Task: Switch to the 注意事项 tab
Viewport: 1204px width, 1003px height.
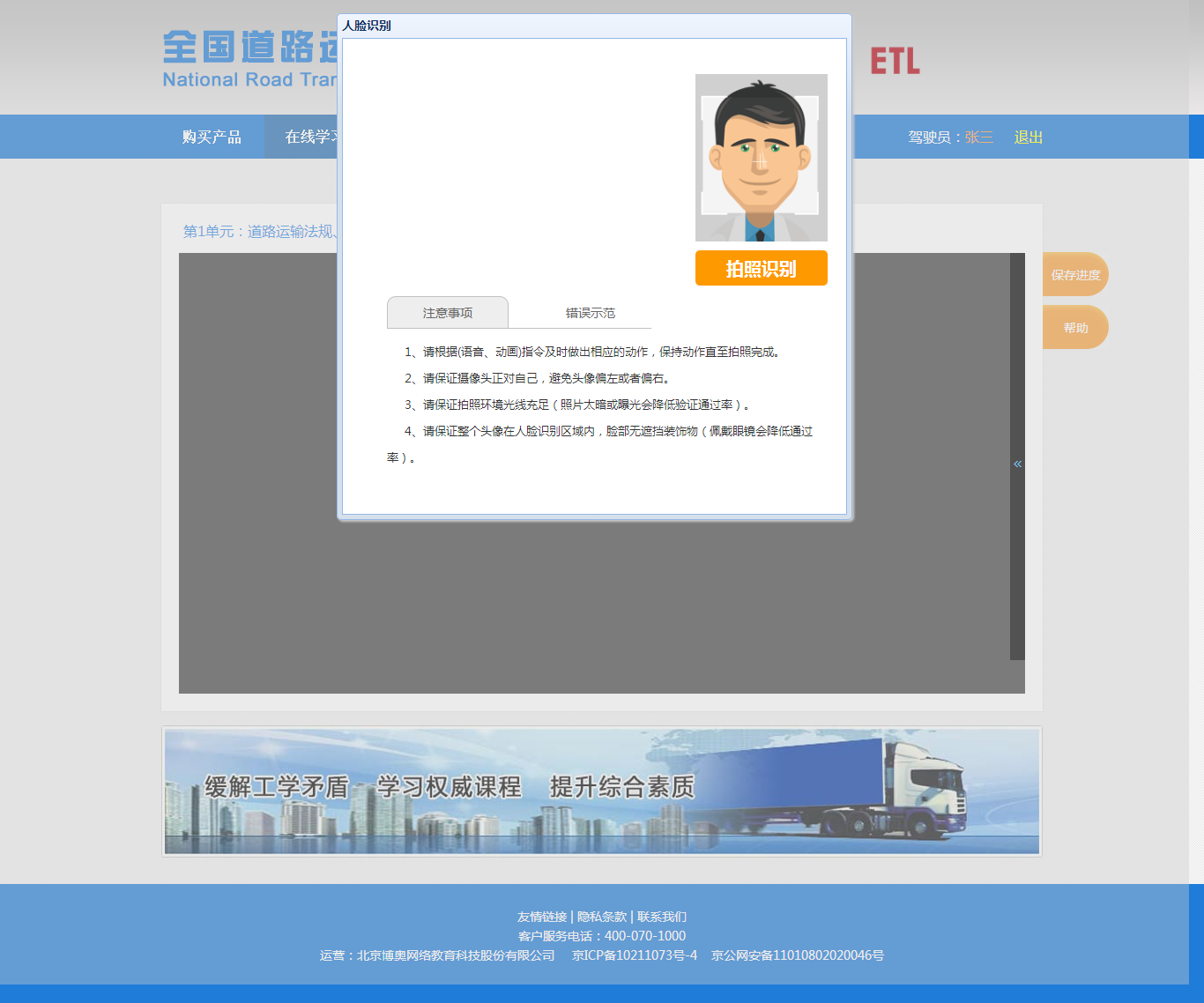Action: click(448, 313)
